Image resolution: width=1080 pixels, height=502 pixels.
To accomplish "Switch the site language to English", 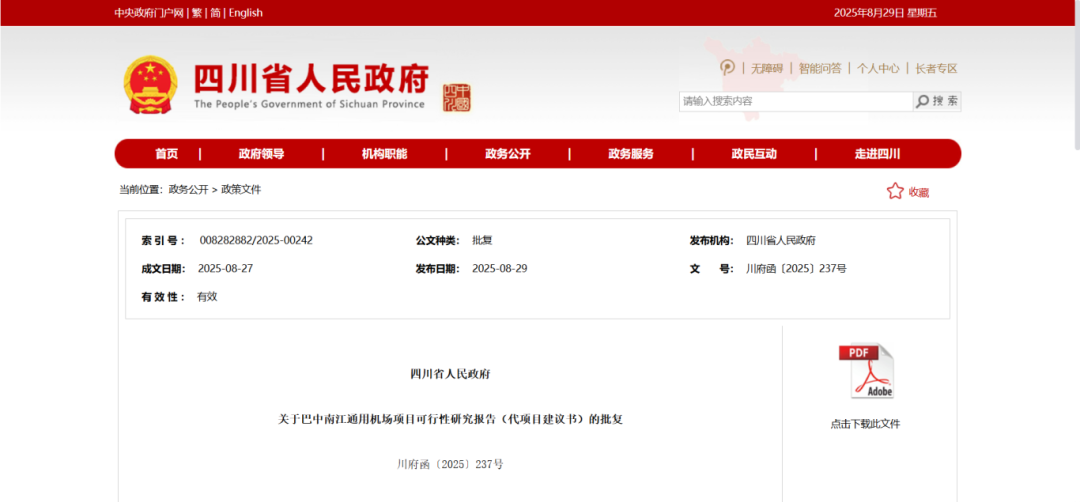I will (246, 13).
